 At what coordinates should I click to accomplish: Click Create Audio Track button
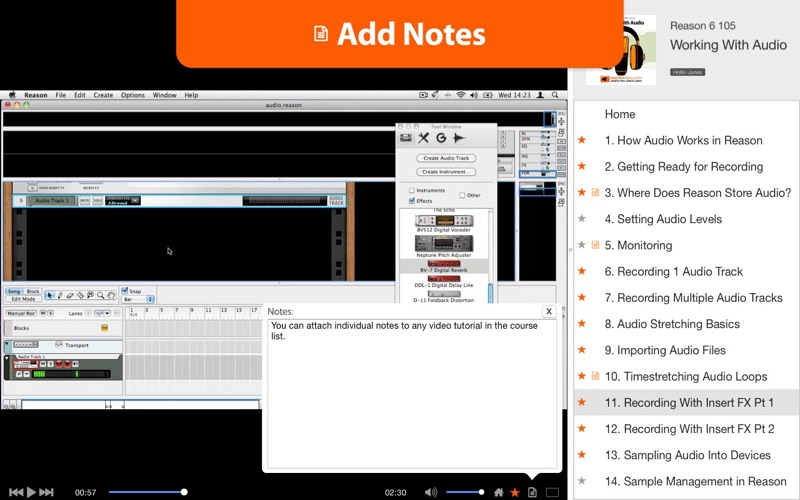click(446, 158)
